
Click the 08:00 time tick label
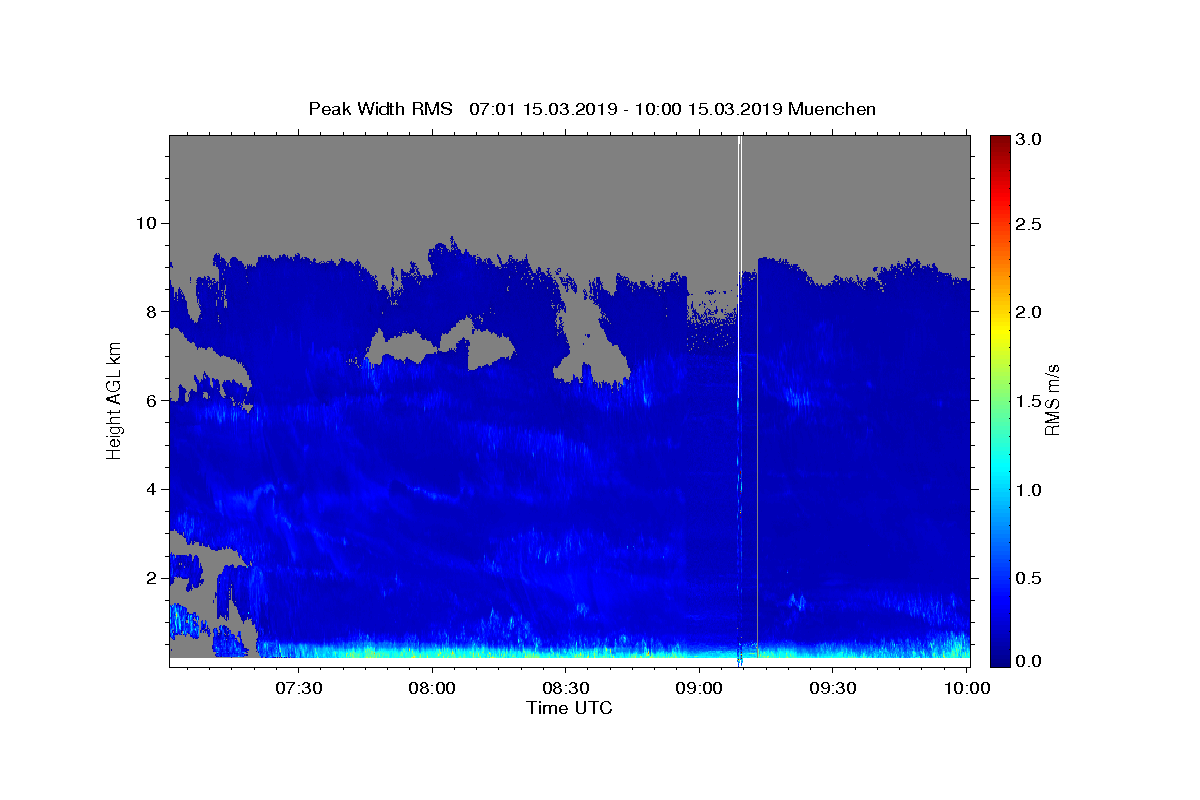[433, 688]
